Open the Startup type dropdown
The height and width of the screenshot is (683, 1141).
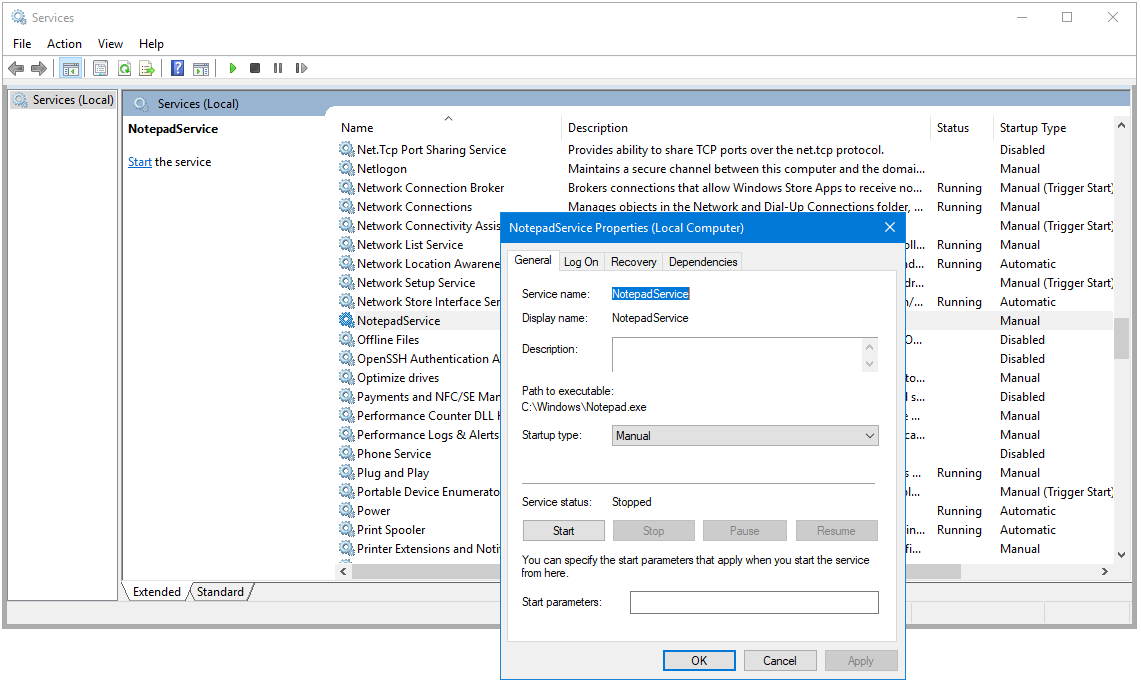[x=745, y=436]
